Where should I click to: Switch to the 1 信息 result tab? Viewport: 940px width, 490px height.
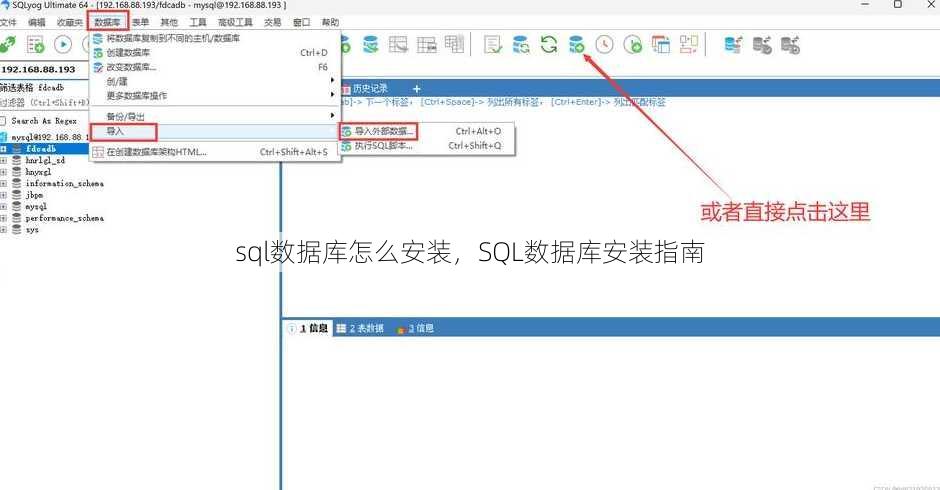308,328
